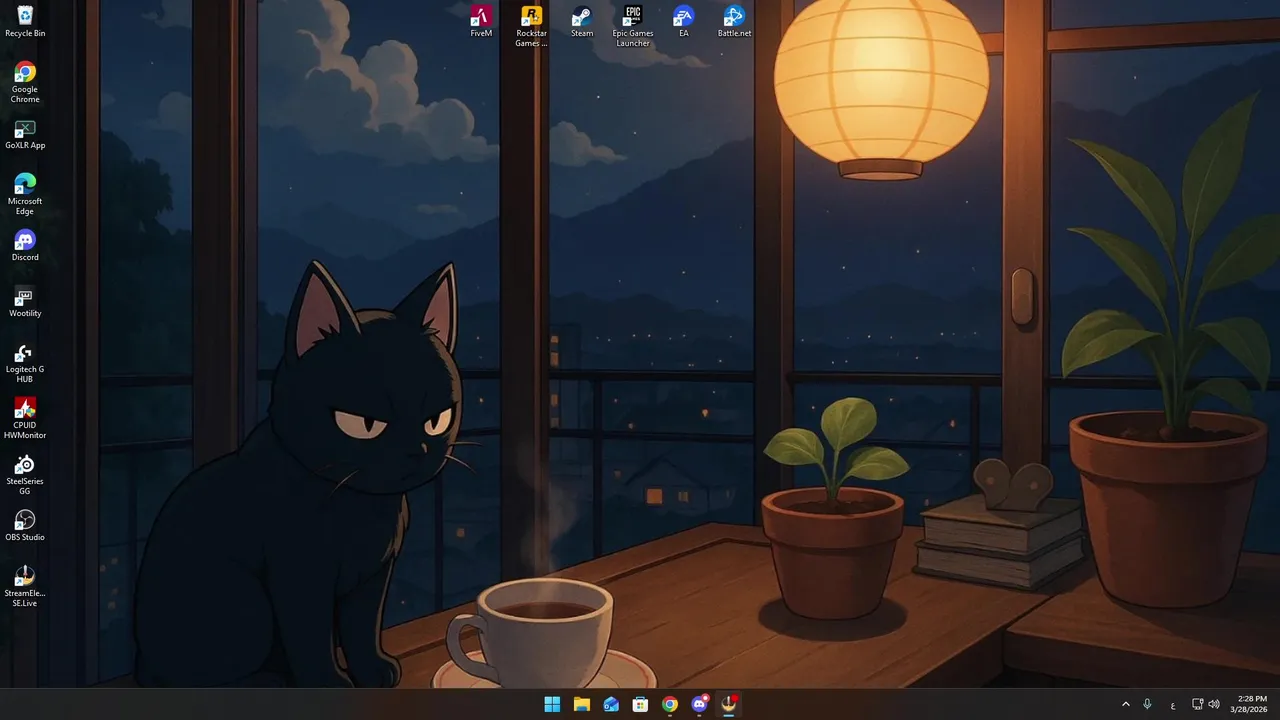Select the EA desktop shortcut
Screen dimensions: 1280x720
pos(684,22)
